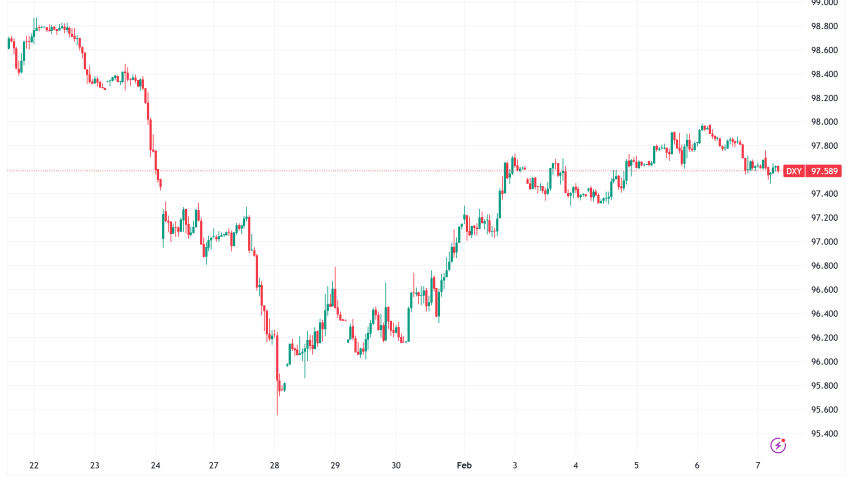
Task: Select the Feb label on the date axis
Action: (x=462, y=466)
